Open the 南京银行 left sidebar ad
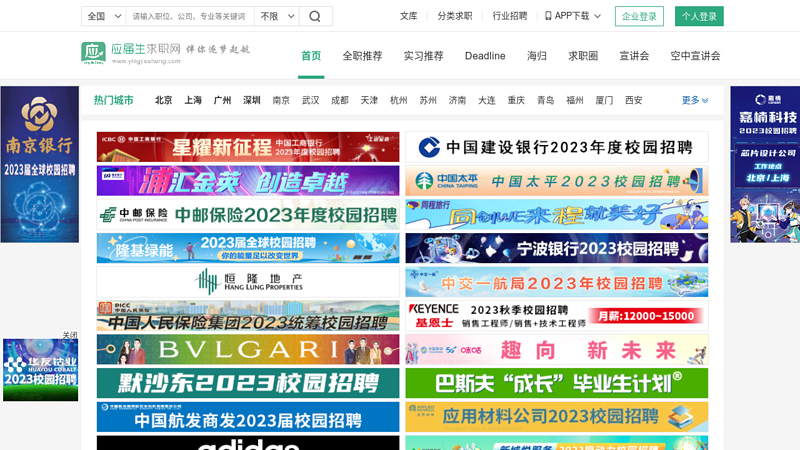 coord(40,164)
